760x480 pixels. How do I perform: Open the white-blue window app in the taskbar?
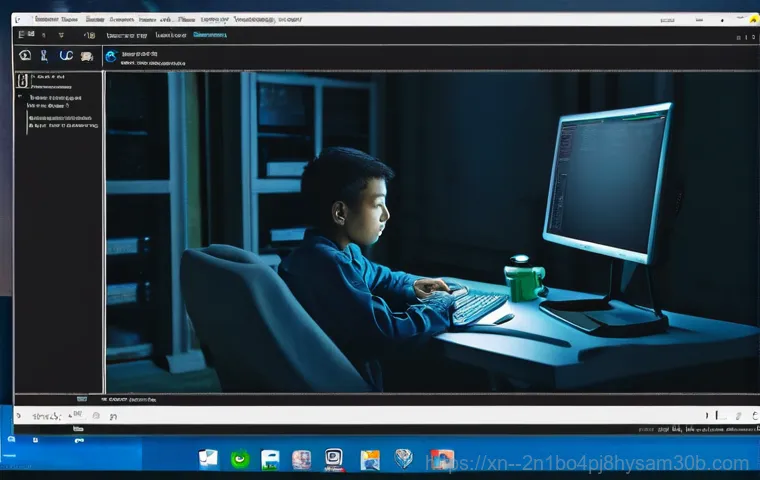(208, 459)
